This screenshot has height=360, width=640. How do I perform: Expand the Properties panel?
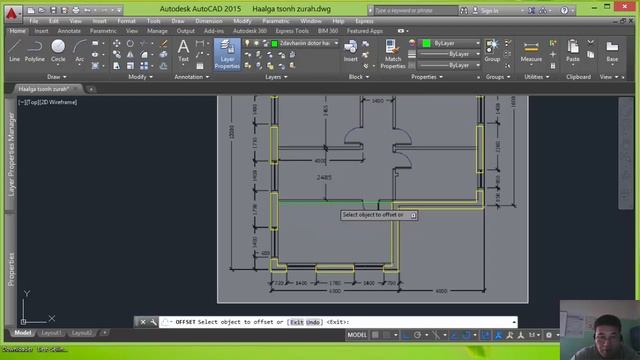[427, 77]
